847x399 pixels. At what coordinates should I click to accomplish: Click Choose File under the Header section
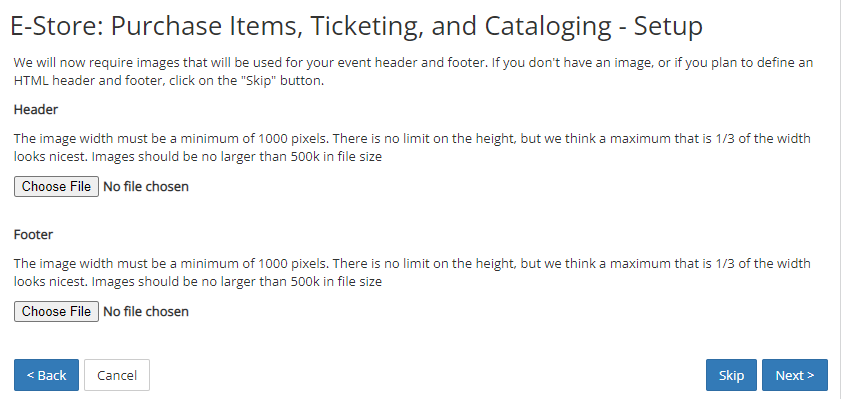(56, 186)
